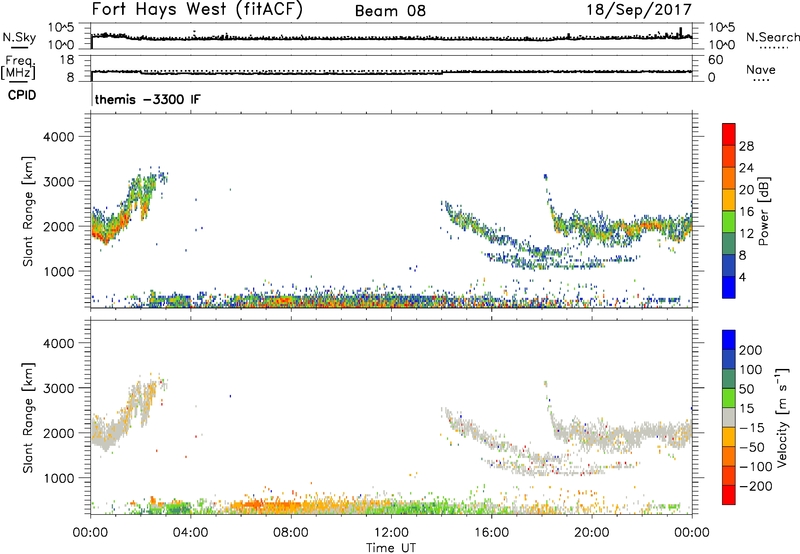Screen dimensions: 800x554
Task: Click the 'Beam 08' label
Action: (390, 11)
